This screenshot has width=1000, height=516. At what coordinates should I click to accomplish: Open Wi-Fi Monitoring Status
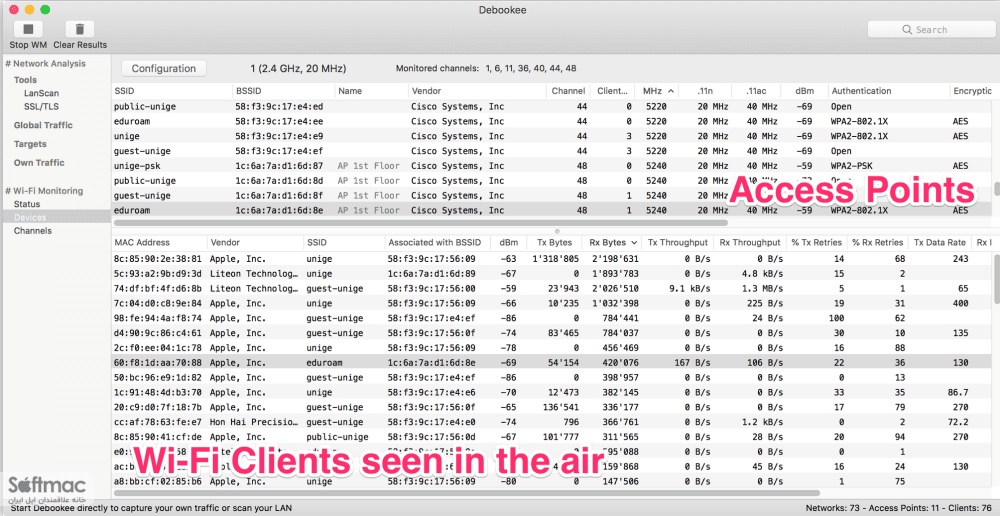[x=27, y=204]
